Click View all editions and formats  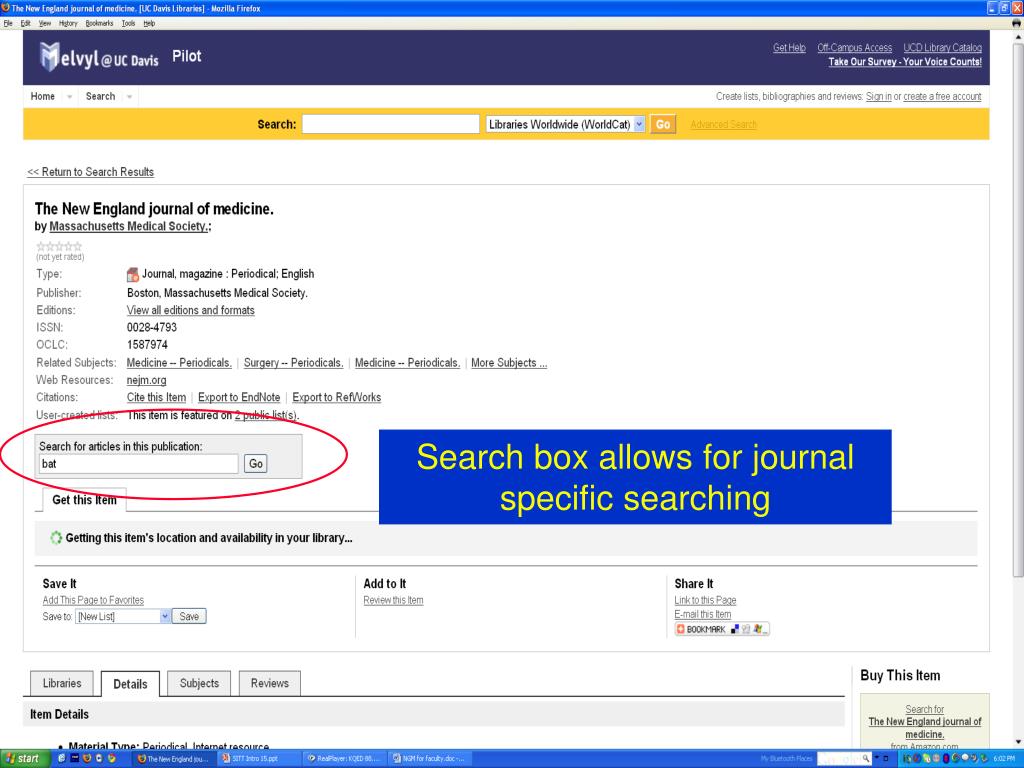click(191, 310)
